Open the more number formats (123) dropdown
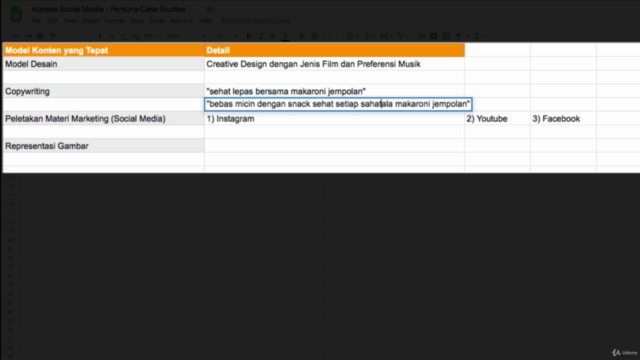Viewport: 640px width, 360px height. pyautogui.click(x=149, y=36)
